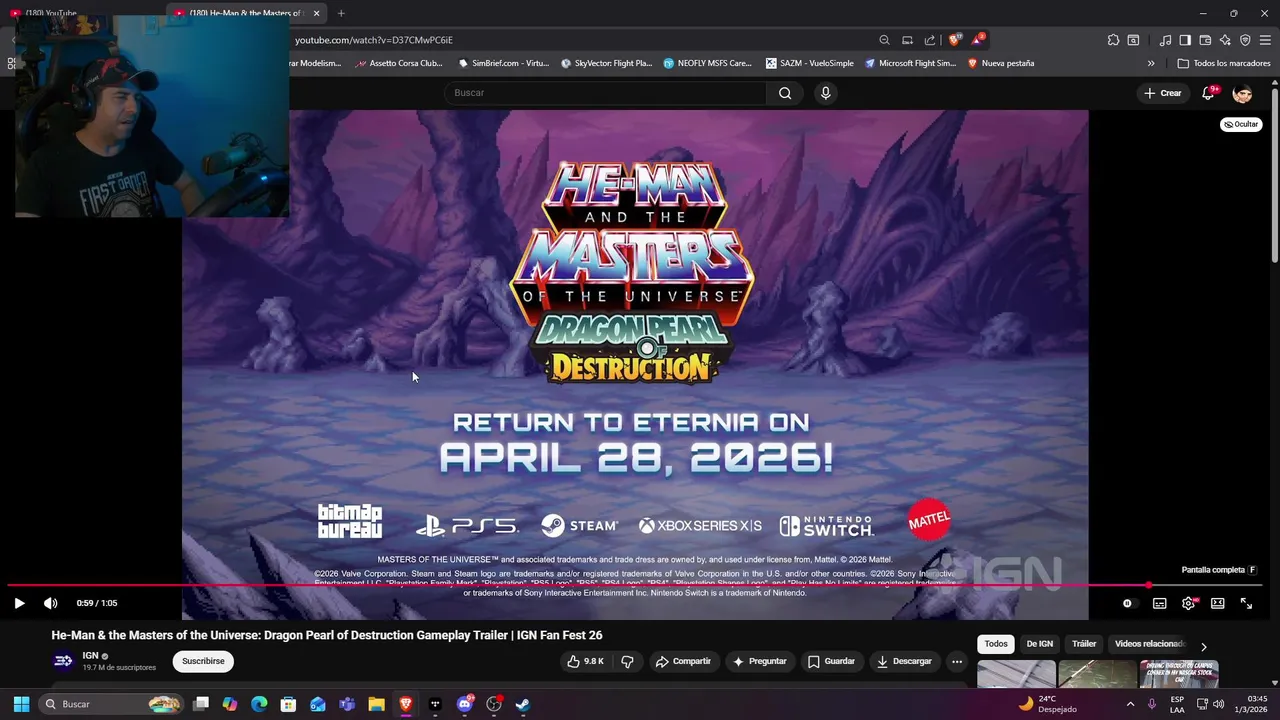Open the NASCAR stock car video thumbnail
This screenshot has height=720, width=1280.
point(1179,675)
